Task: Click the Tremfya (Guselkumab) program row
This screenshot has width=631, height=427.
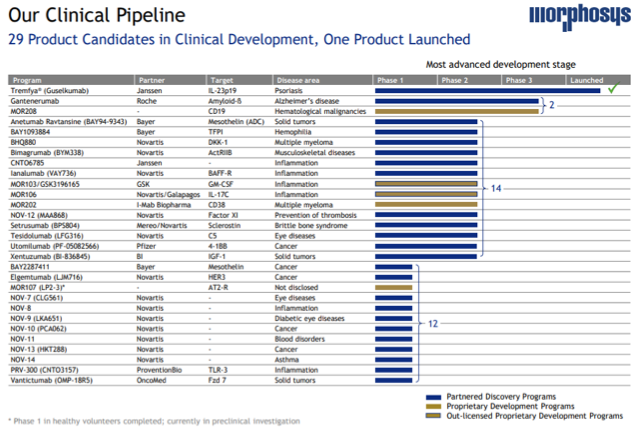Action: click(x=48, y=90)
